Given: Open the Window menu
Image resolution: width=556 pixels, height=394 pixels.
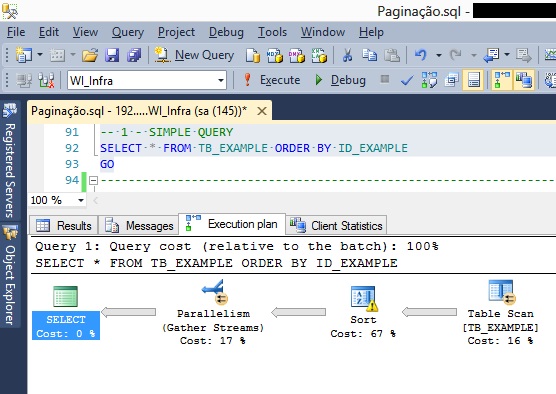Looking at the screenshot, I should pos(323,32).
